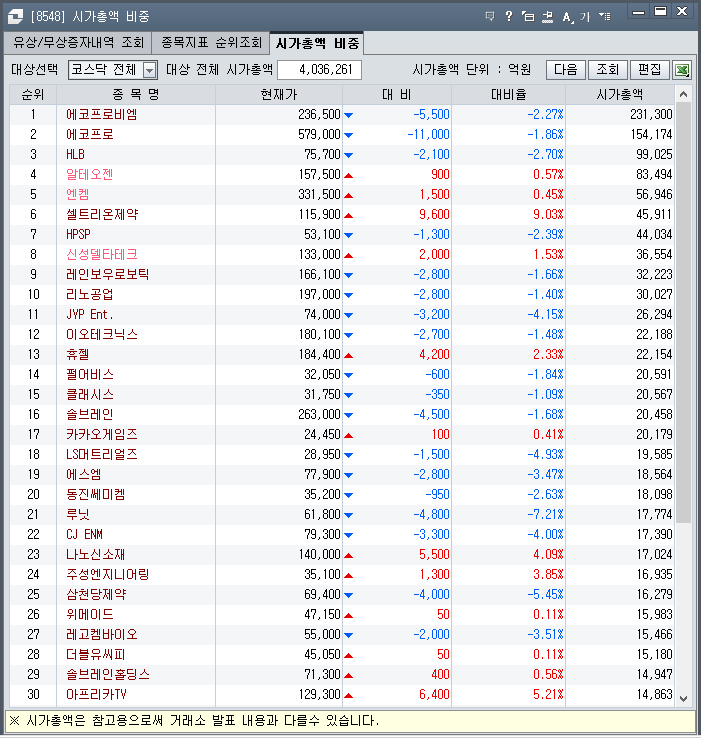Image resolution: width=701 pixels, height=738 pixels.
Task: Select stock 셀트리온제약 in the list
Action: [x=102, y=215]
